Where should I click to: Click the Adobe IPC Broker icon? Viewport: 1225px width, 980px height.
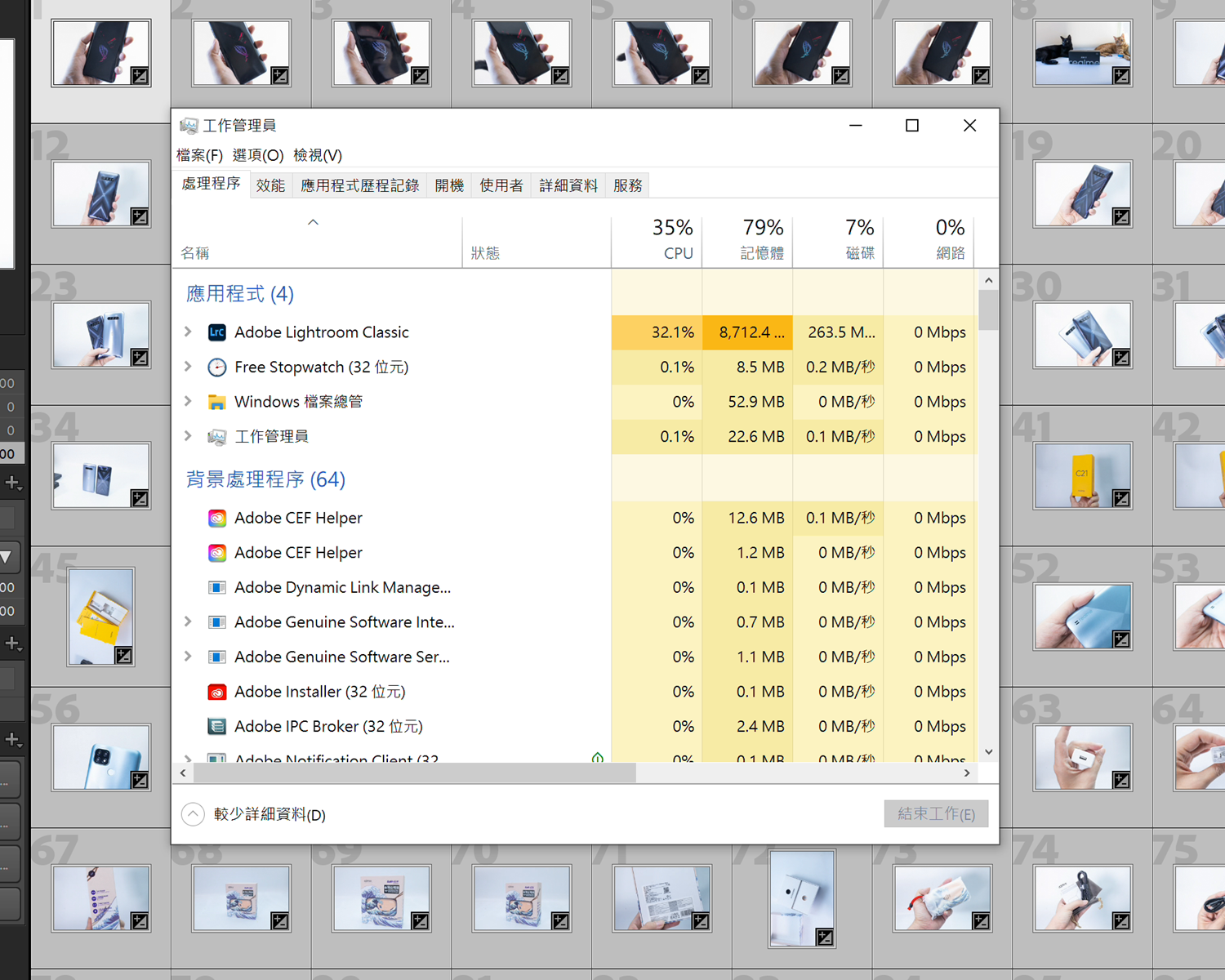click(x=216, y=726)
